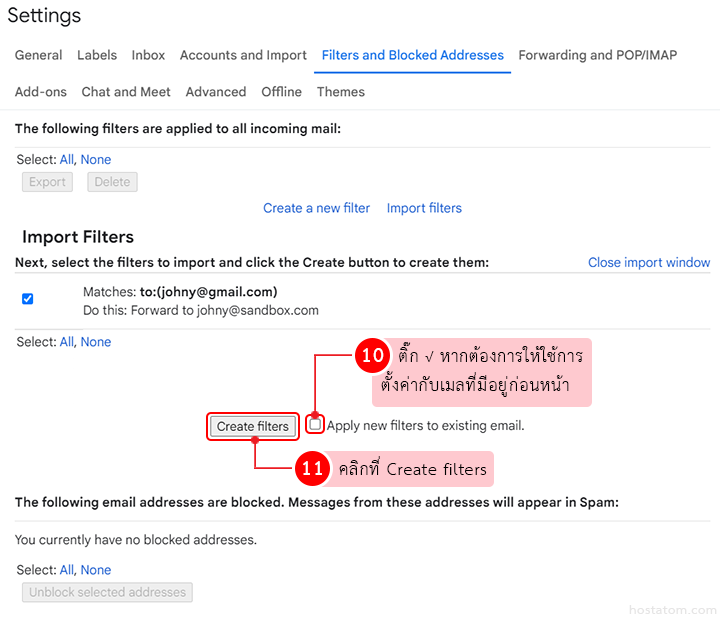Switch to the Add-ons tab
The height and width of the screenshot is (617, 720).
point(41,92)
